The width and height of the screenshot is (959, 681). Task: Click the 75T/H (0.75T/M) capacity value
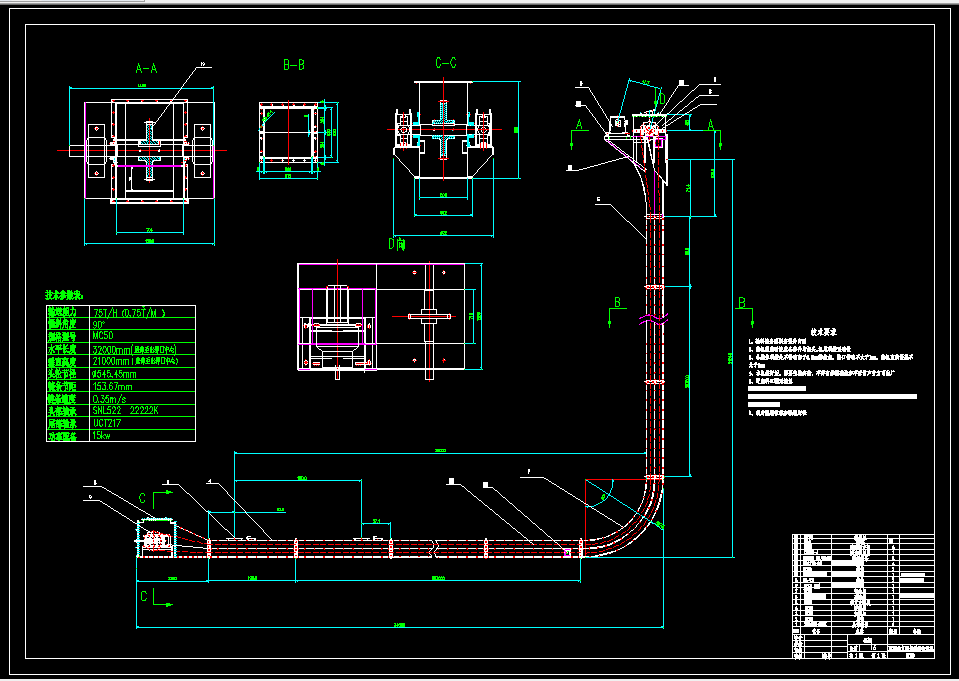(x=128, y=312)
